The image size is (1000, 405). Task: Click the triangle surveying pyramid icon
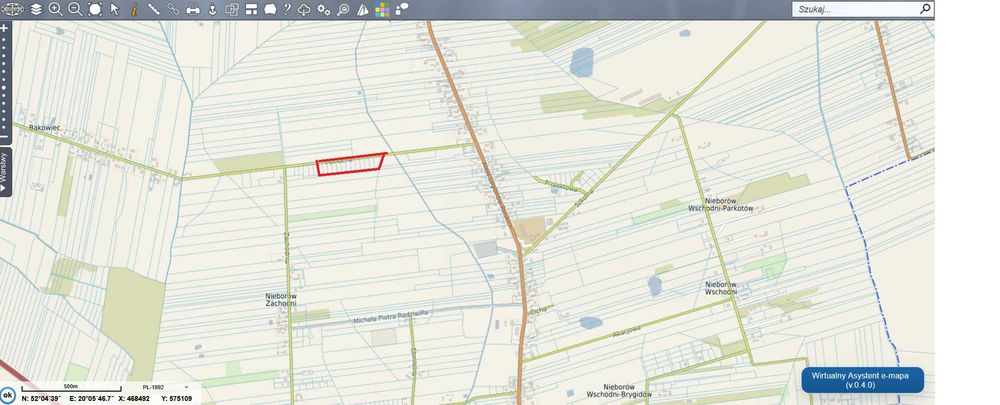tap(362, 9)
